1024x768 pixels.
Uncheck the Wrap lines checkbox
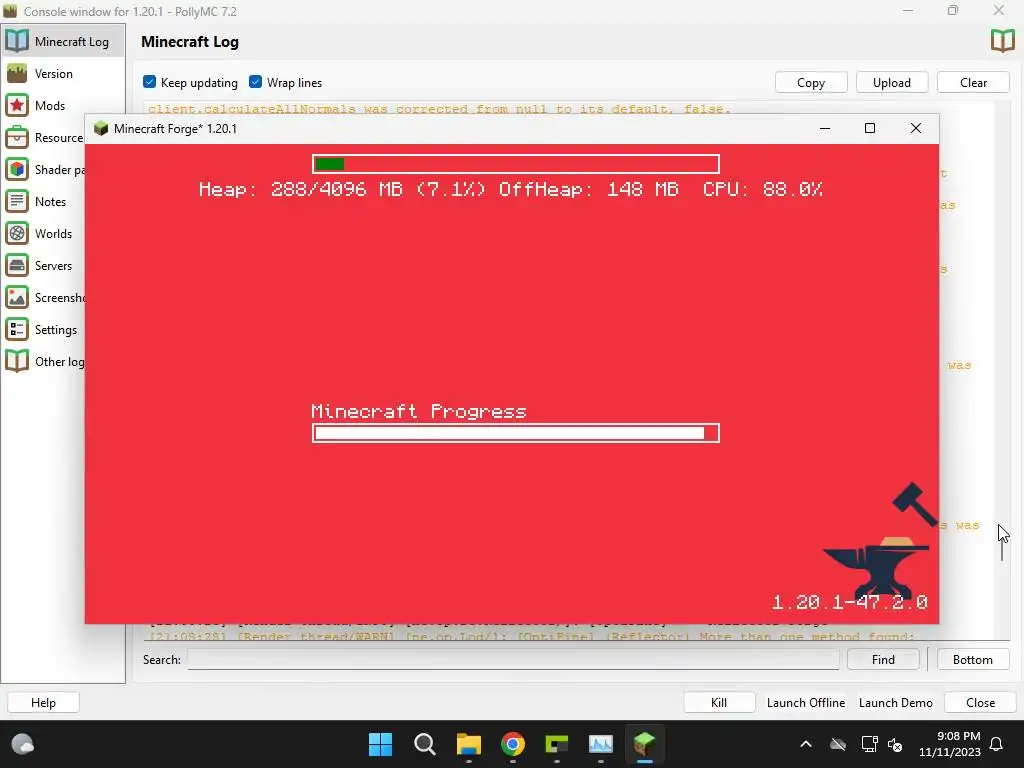tap(255, 82)
